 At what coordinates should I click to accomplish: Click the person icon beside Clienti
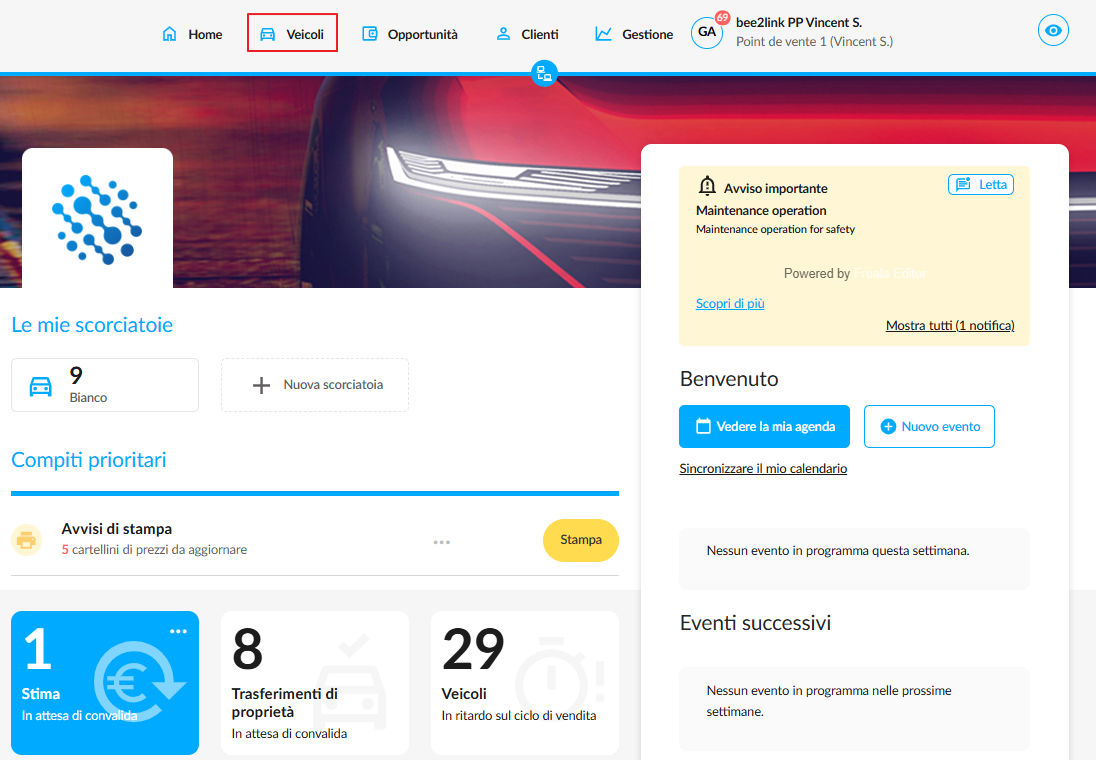click(503, 34)
